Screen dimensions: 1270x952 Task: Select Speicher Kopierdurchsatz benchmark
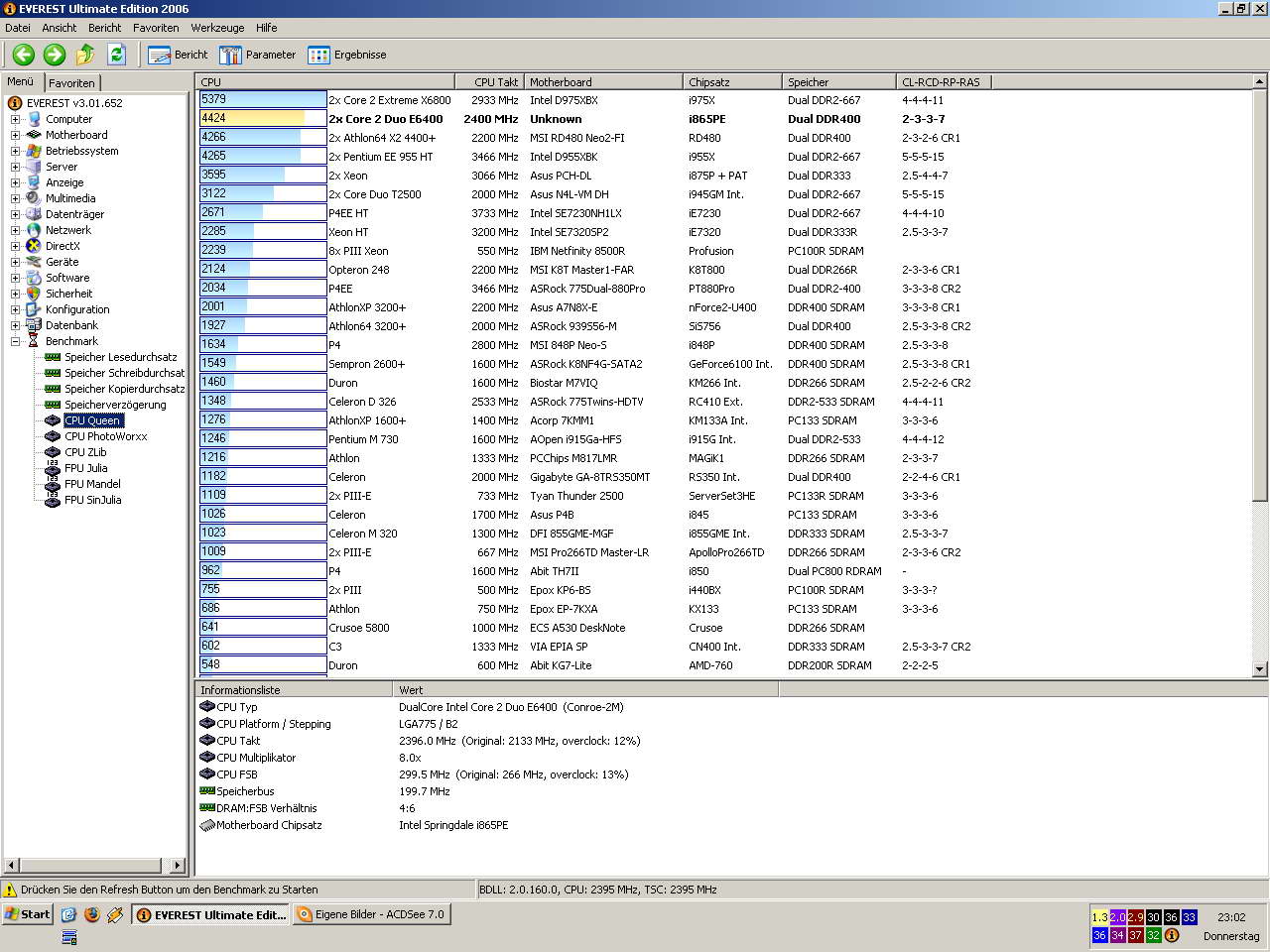[124, 389]
